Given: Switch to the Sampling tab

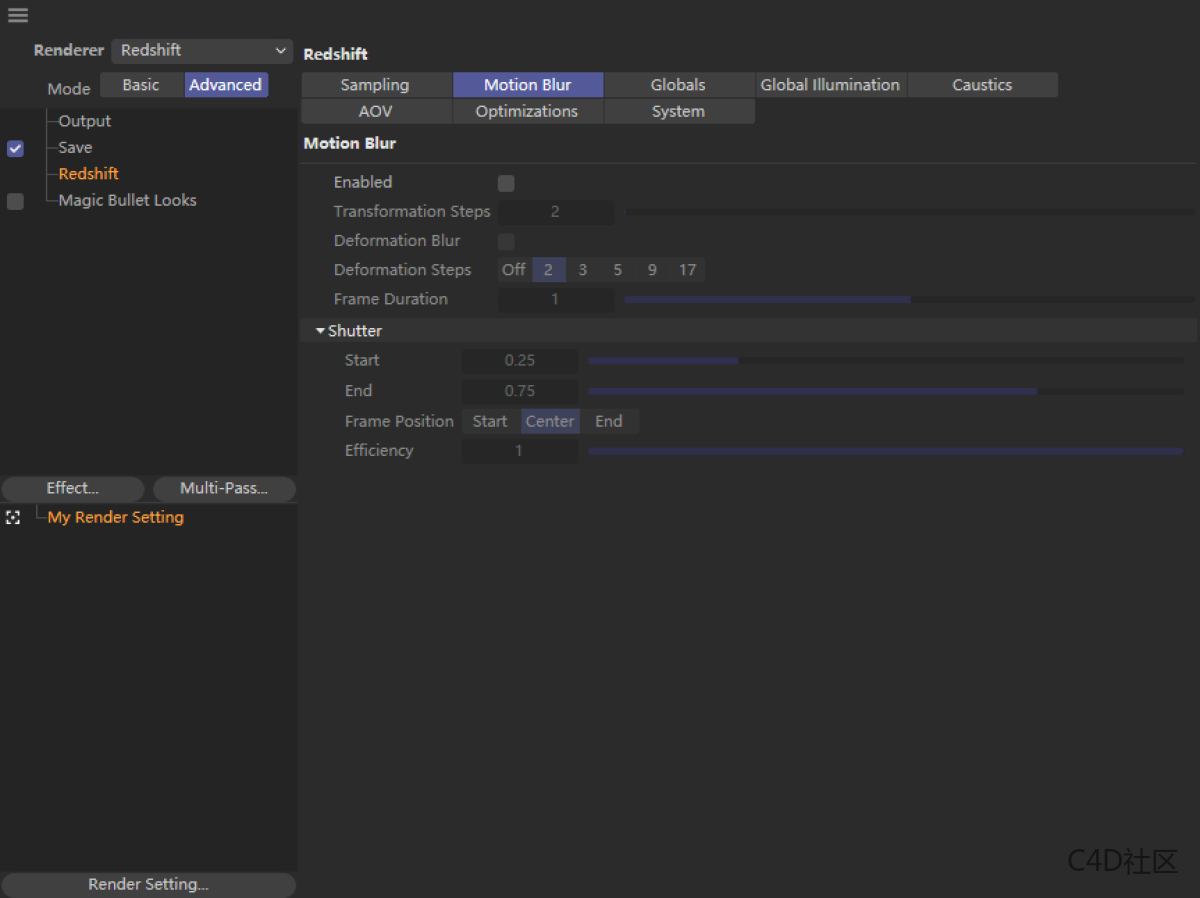Looking at the screenshot, I should click(x=376, y=84).
